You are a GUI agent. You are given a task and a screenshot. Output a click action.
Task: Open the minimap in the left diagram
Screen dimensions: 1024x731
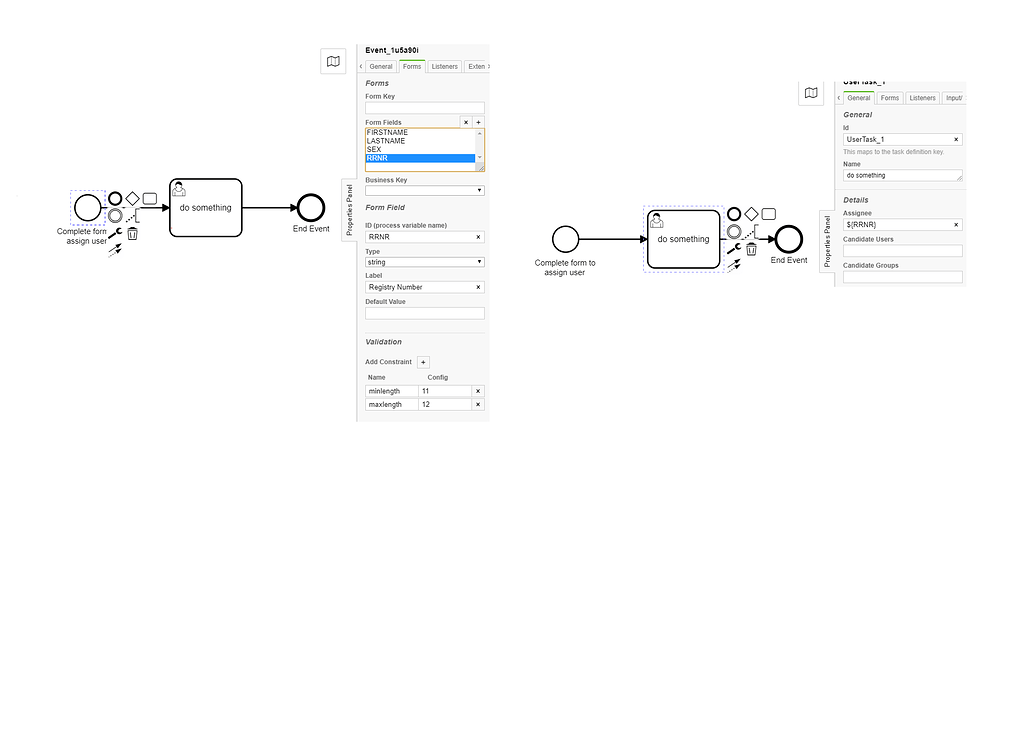pos(333,61)
